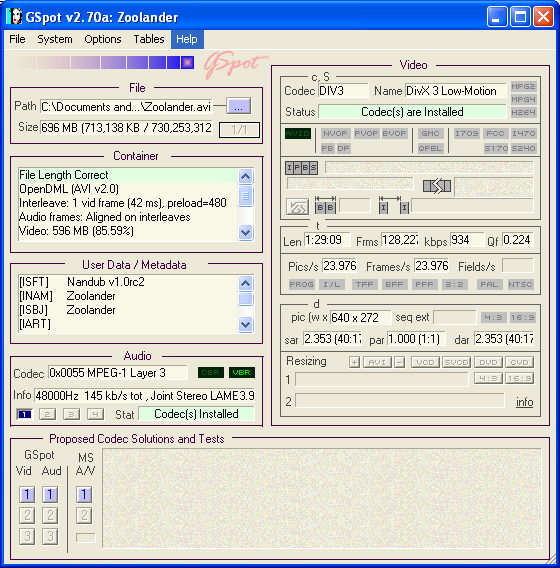Screen dimensions: 560x568
Task: Click GSpot Aud test button 1
Action: 50,494
